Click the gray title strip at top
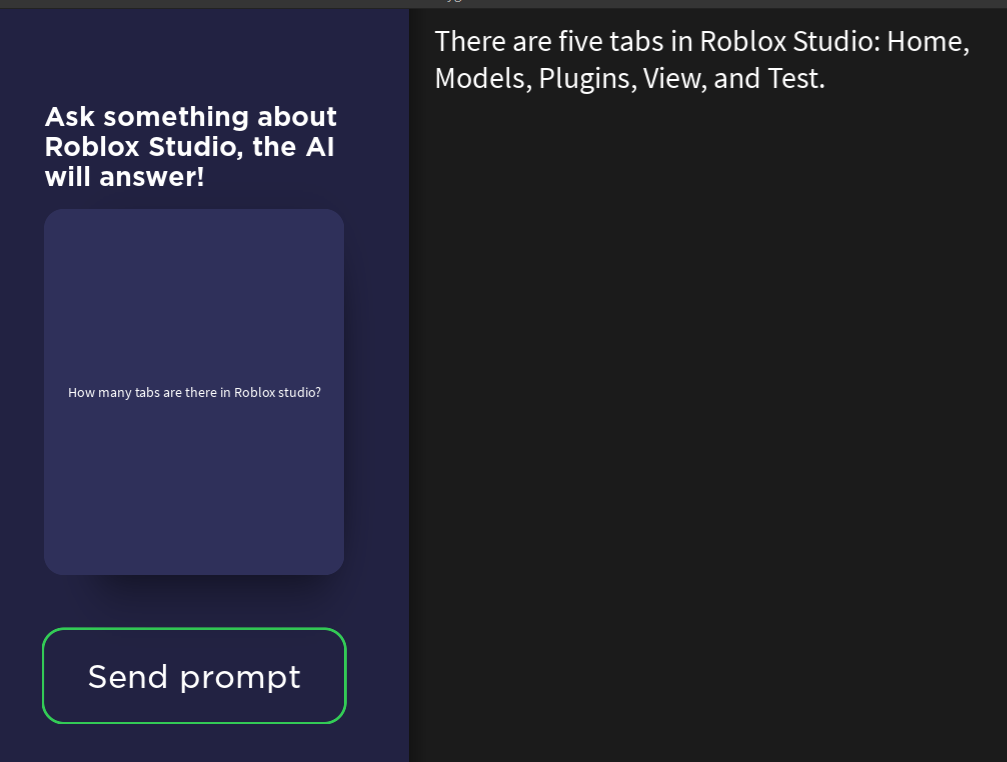The image size is (1007, 762). 504,4
